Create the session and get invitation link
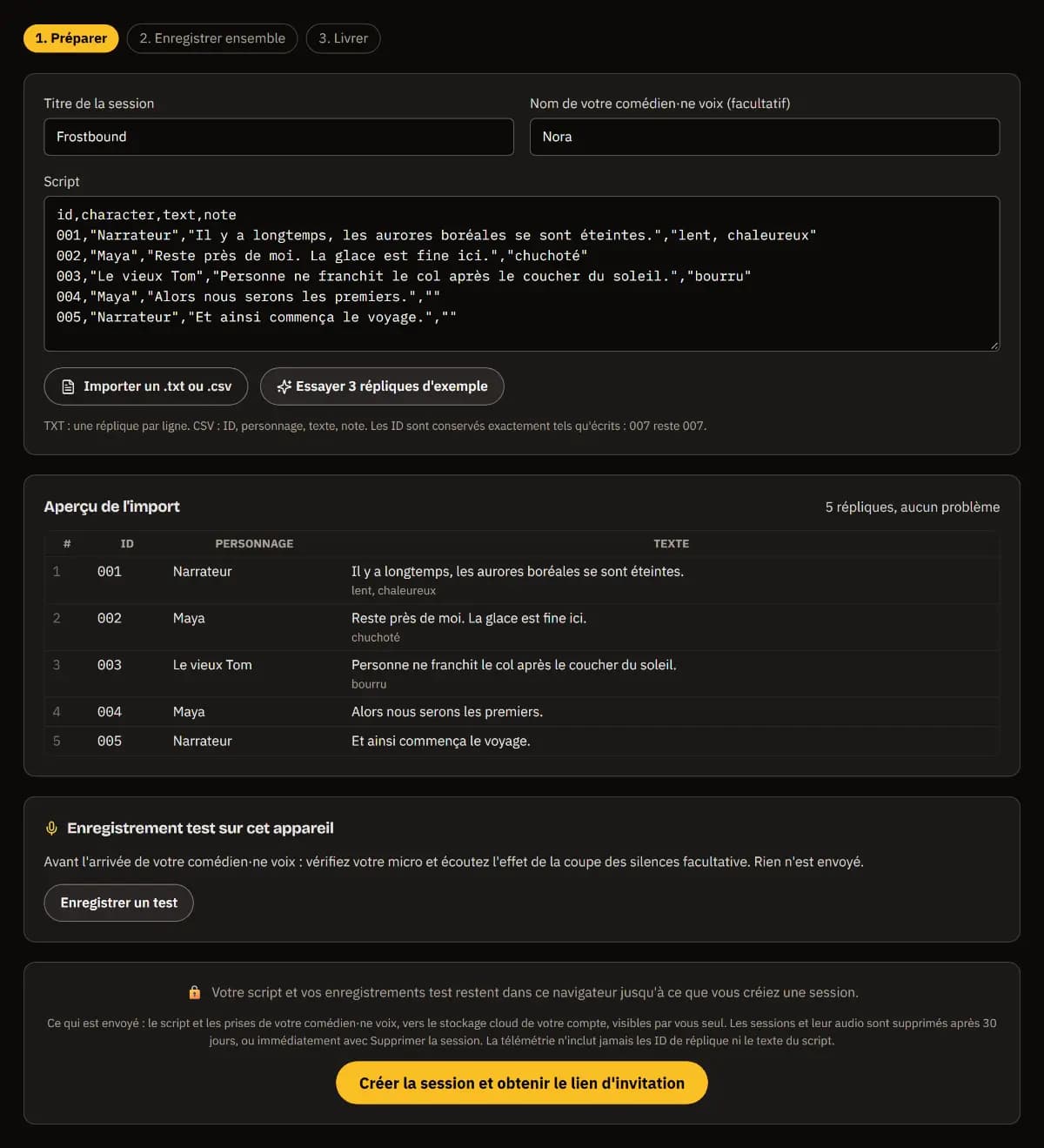The width and height of the screenshot is (1044, 1148). point(522,1083)
